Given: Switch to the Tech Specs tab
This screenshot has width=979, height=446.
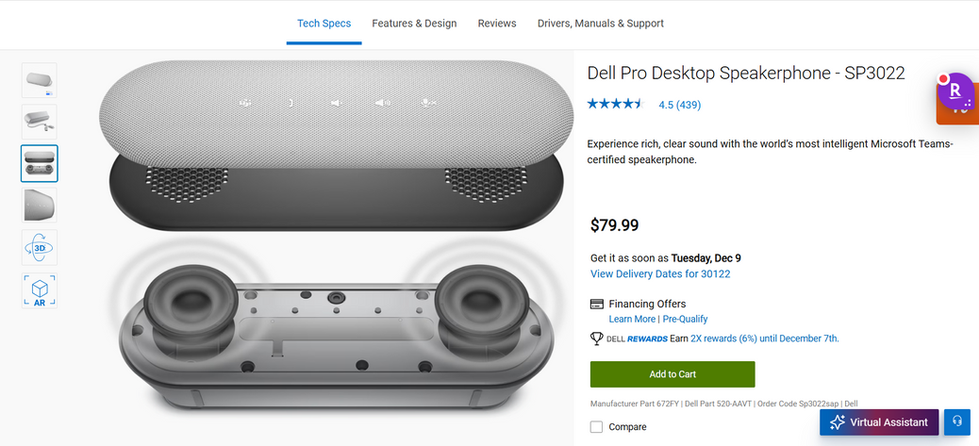Looking at the screenshot, I should pyautogui.click(x=324, y=23).
